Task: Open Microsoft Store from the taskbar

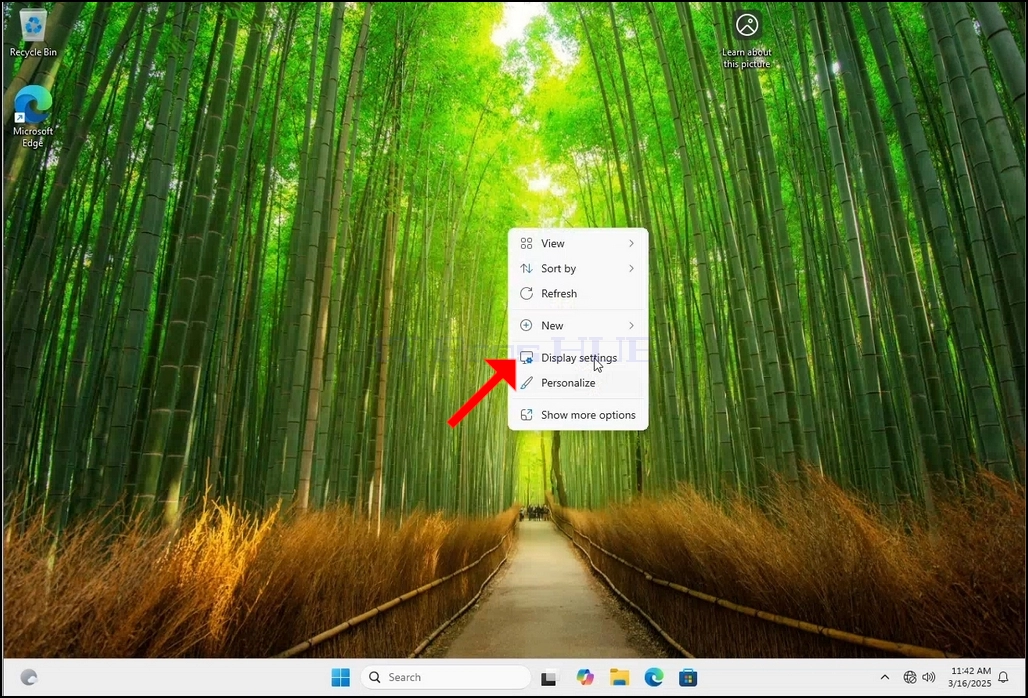Action: (688, 677)
